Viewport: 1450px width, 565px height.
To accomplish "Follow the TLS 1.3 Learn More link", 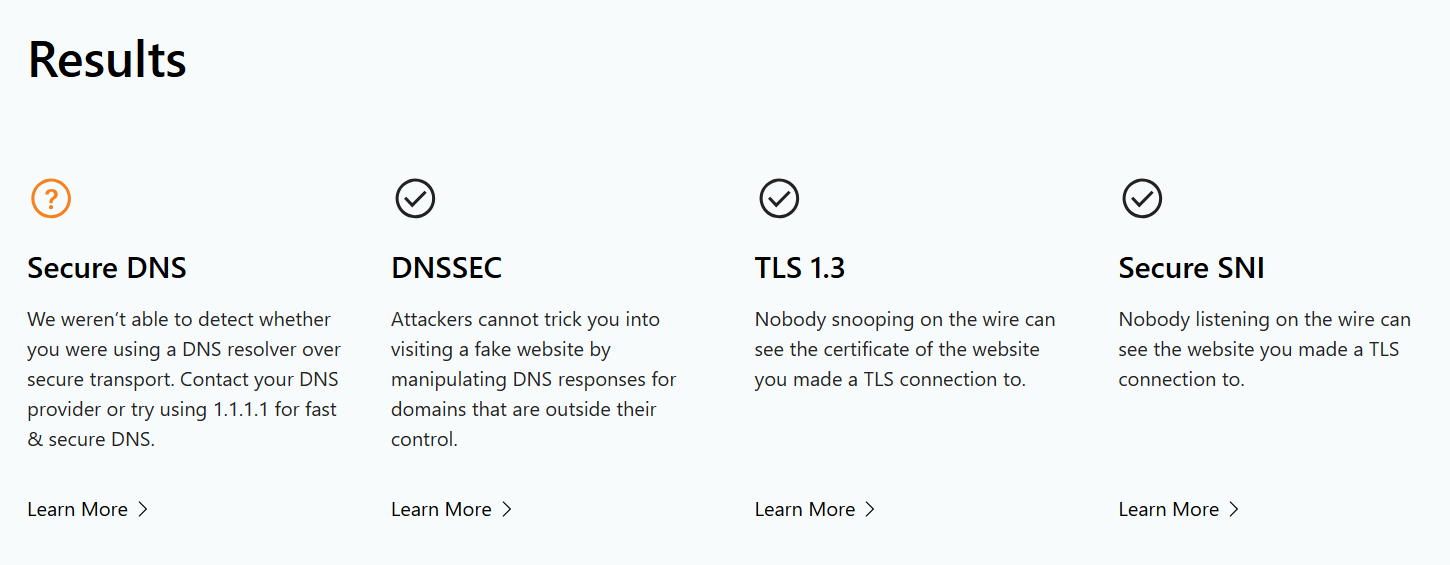I will pyautogui.click(x=805, y=509).
